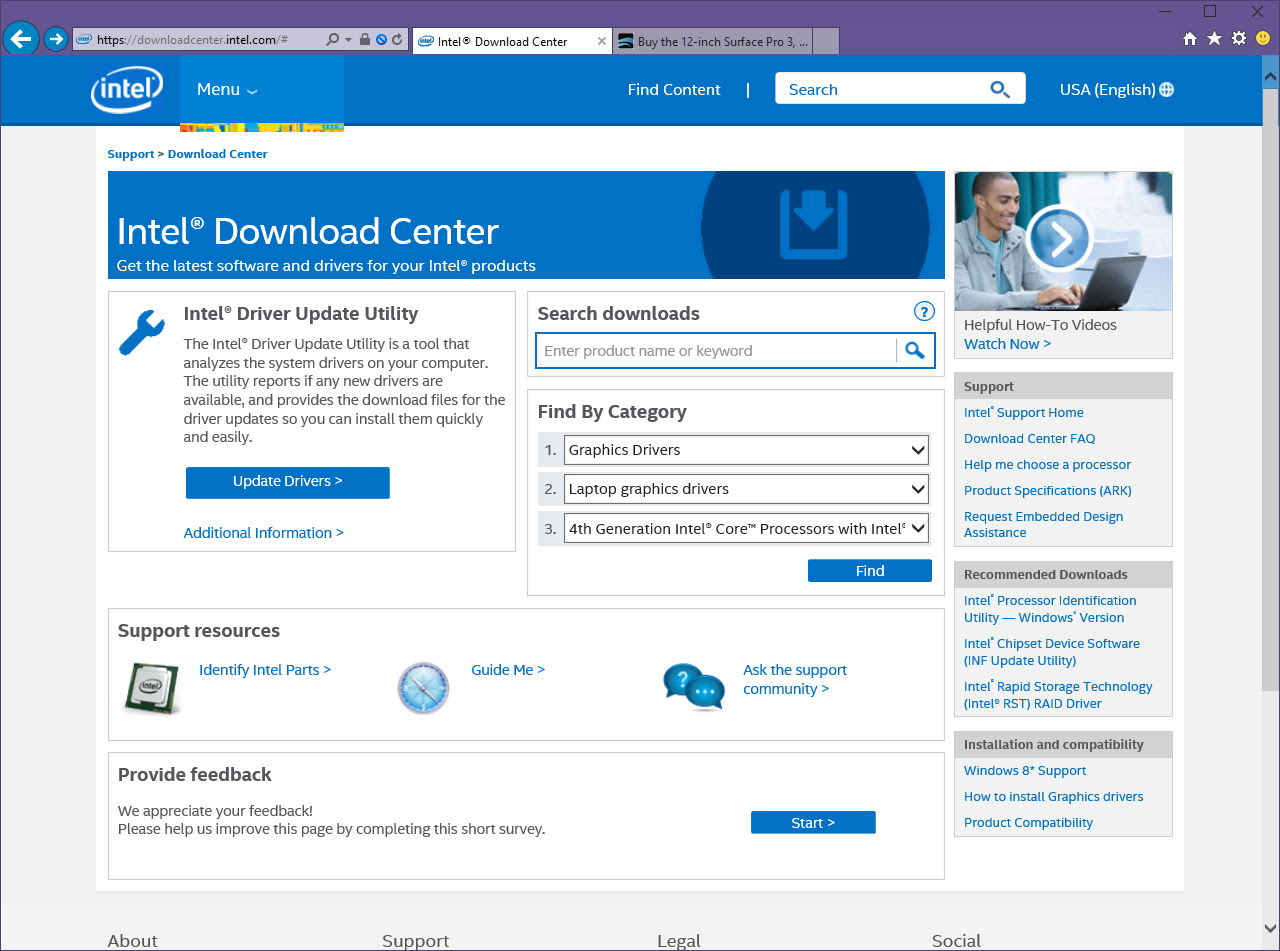Image resolution: width=1280 pixels, height=951 pixels.
Task: Click Find Content in header
Action: [x=674, y=90]
